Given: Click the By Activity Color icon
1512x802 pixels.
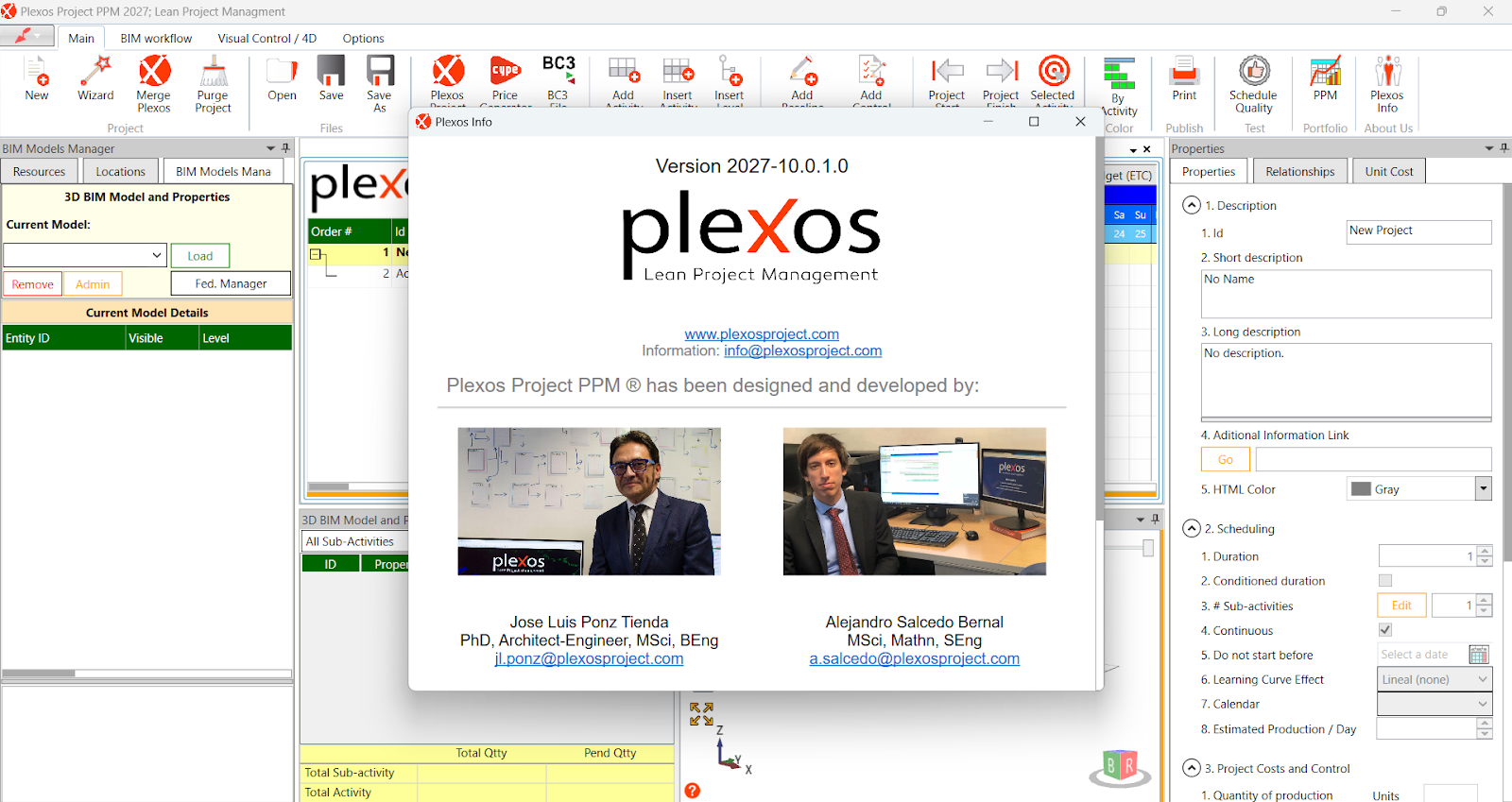Looking at the screenshot, I should (1119, 73).
